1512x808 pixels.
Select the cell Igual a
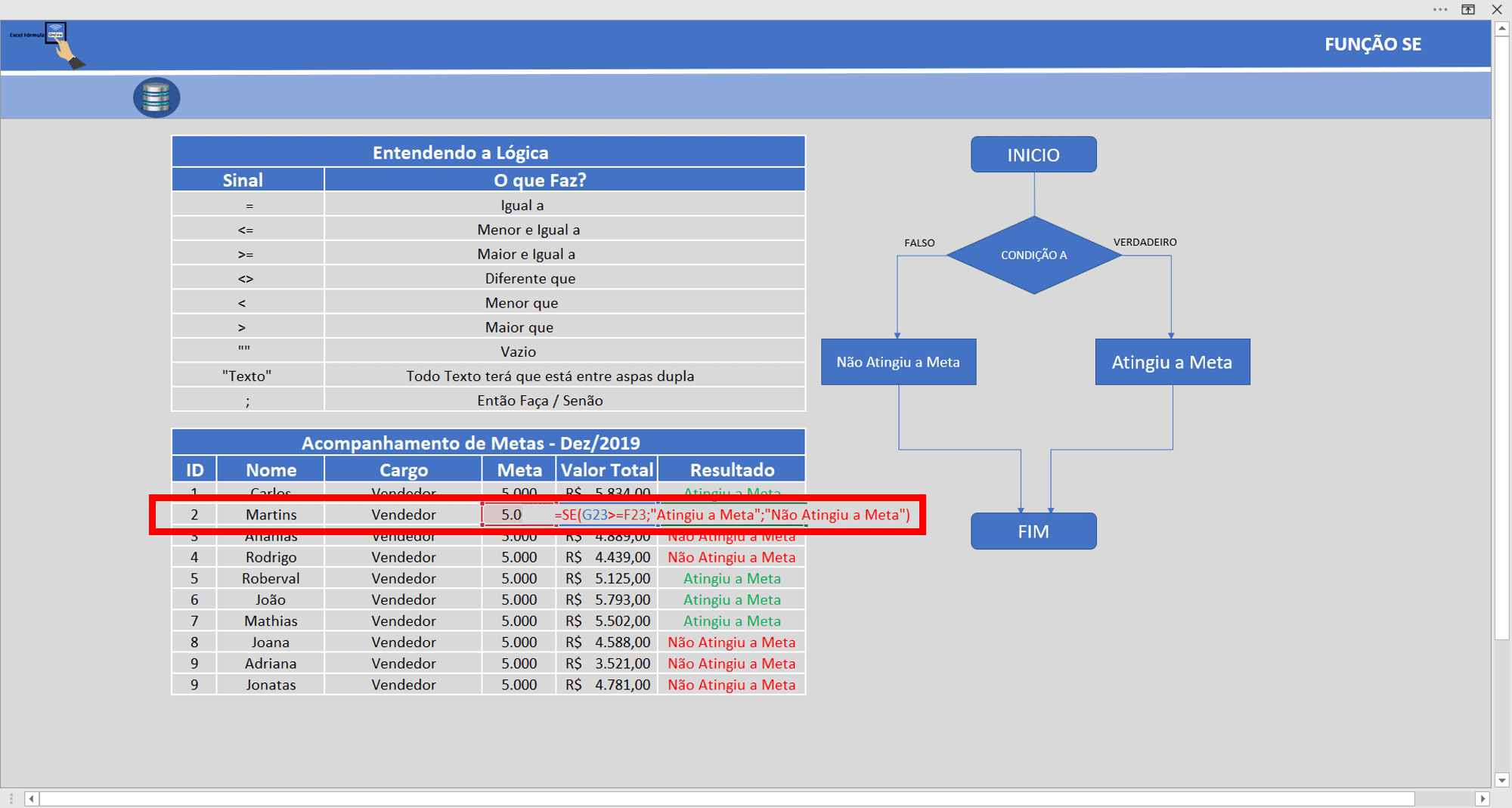(x=565, y=205)
